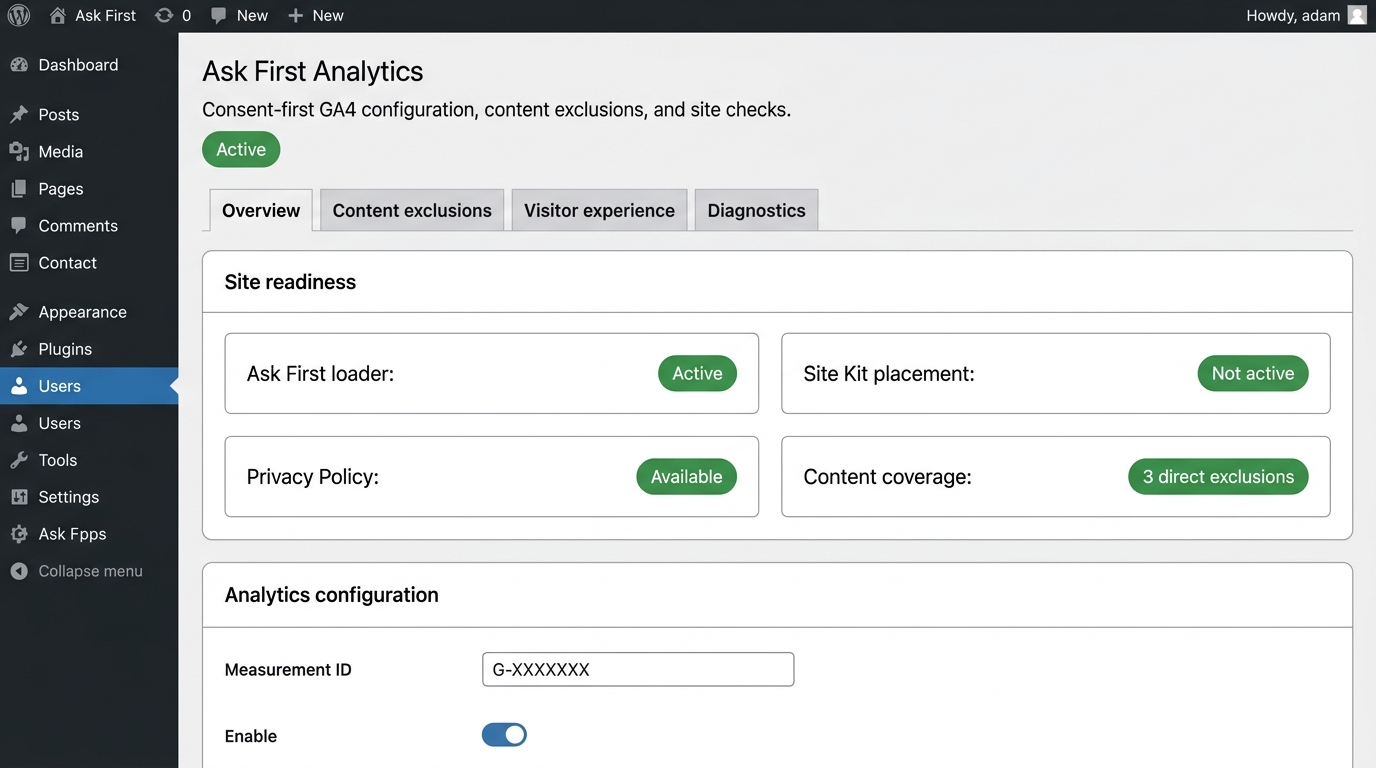The width and height of the screenshot is (1376, 768).
Task: Click the Media icon in sidebar
Action: point(19,152)
